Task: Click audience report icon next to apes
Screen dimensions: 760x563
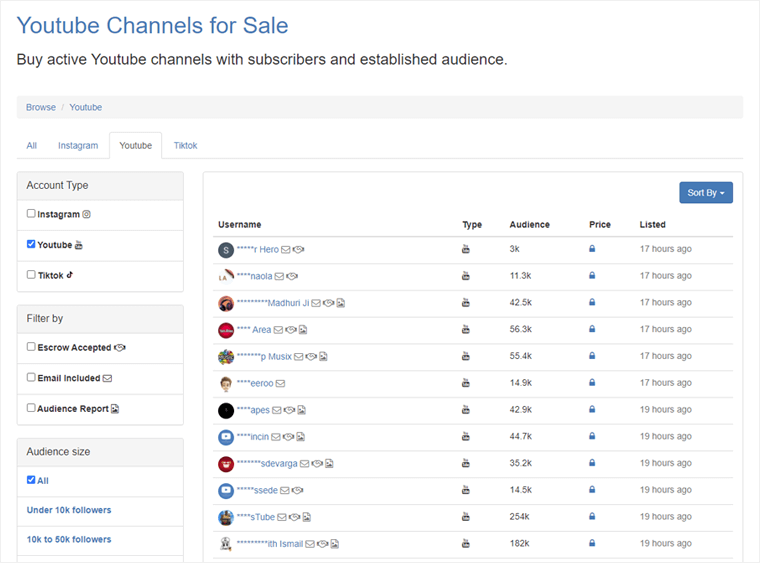Action: point(301,410)
